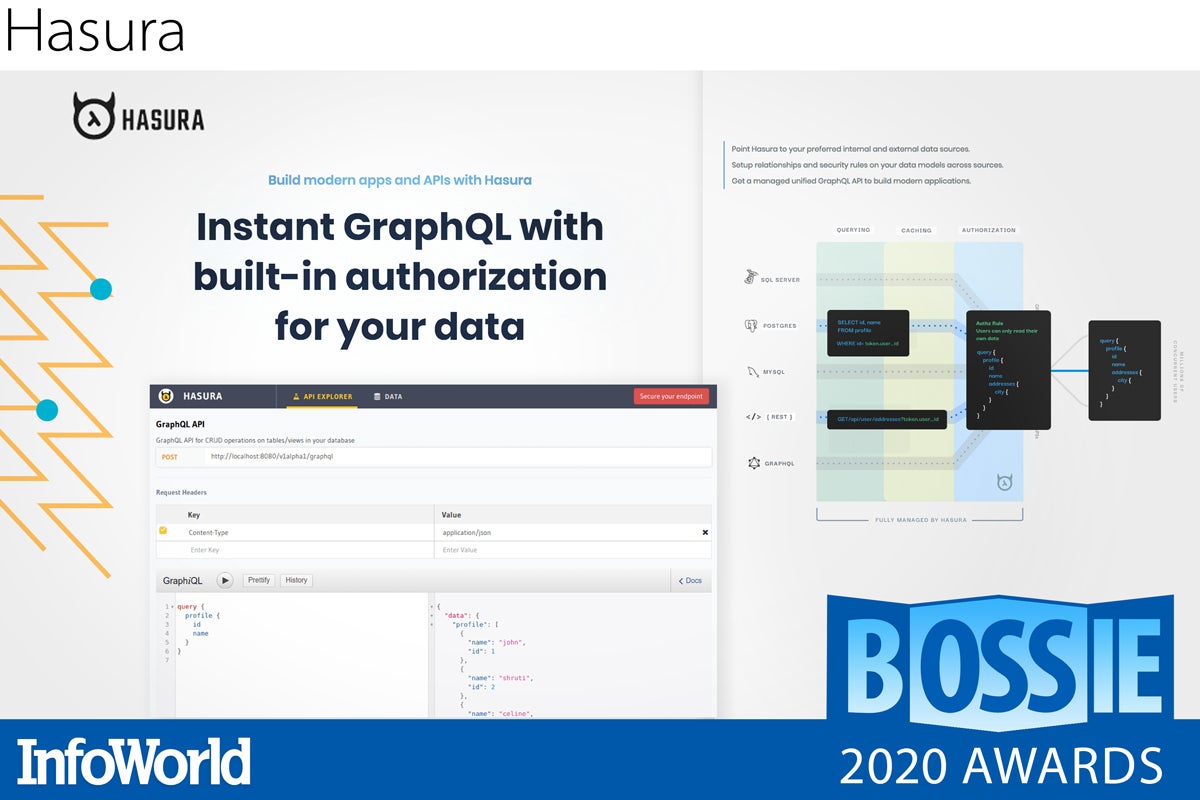Click the SQL Server icon in the diagram
This screenshot has height=800, width=1200.
click(x=751, y=278)
